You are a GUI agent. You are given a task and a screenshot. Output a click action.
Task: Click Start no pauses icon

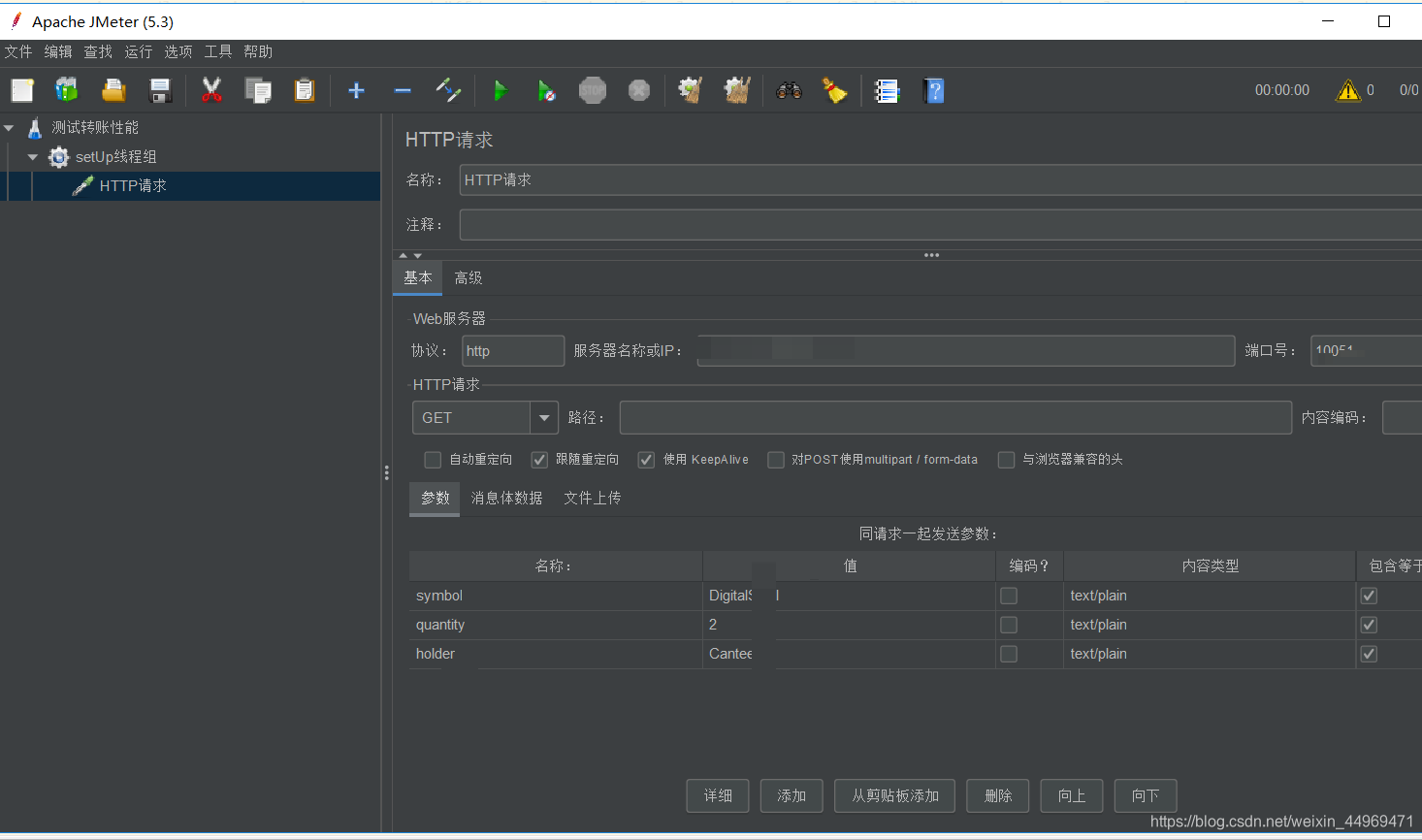(546, 90)
